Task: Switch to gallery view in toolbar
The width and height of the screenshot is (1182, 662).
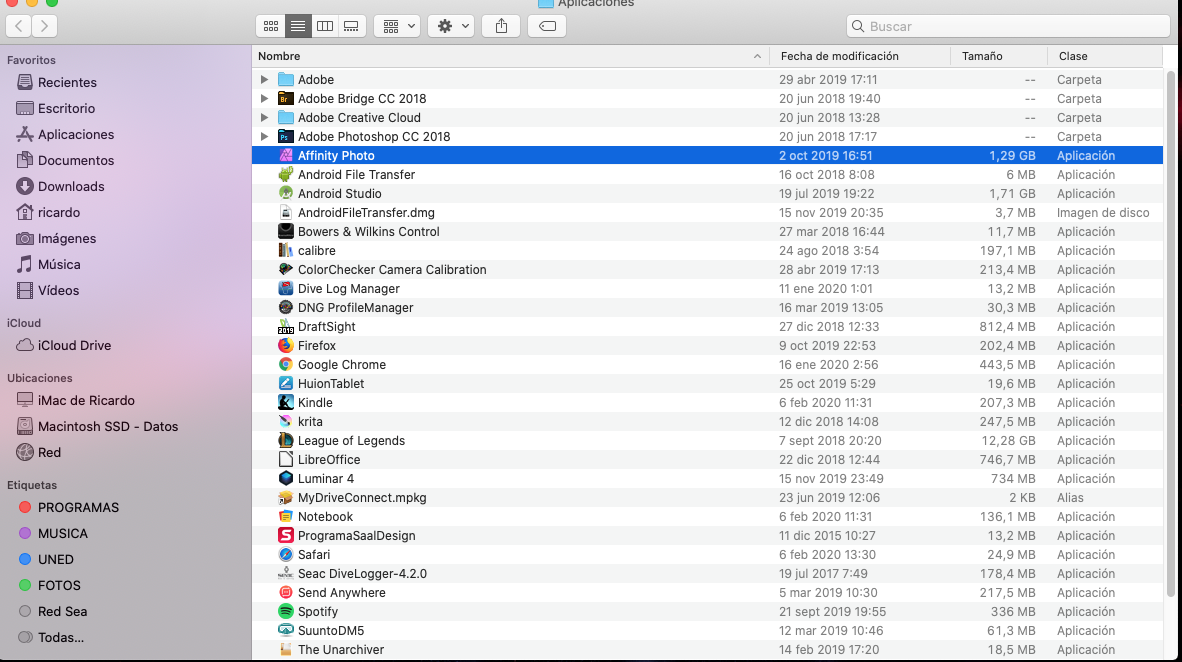Action: pyautogui.click(x=351, y=26)
